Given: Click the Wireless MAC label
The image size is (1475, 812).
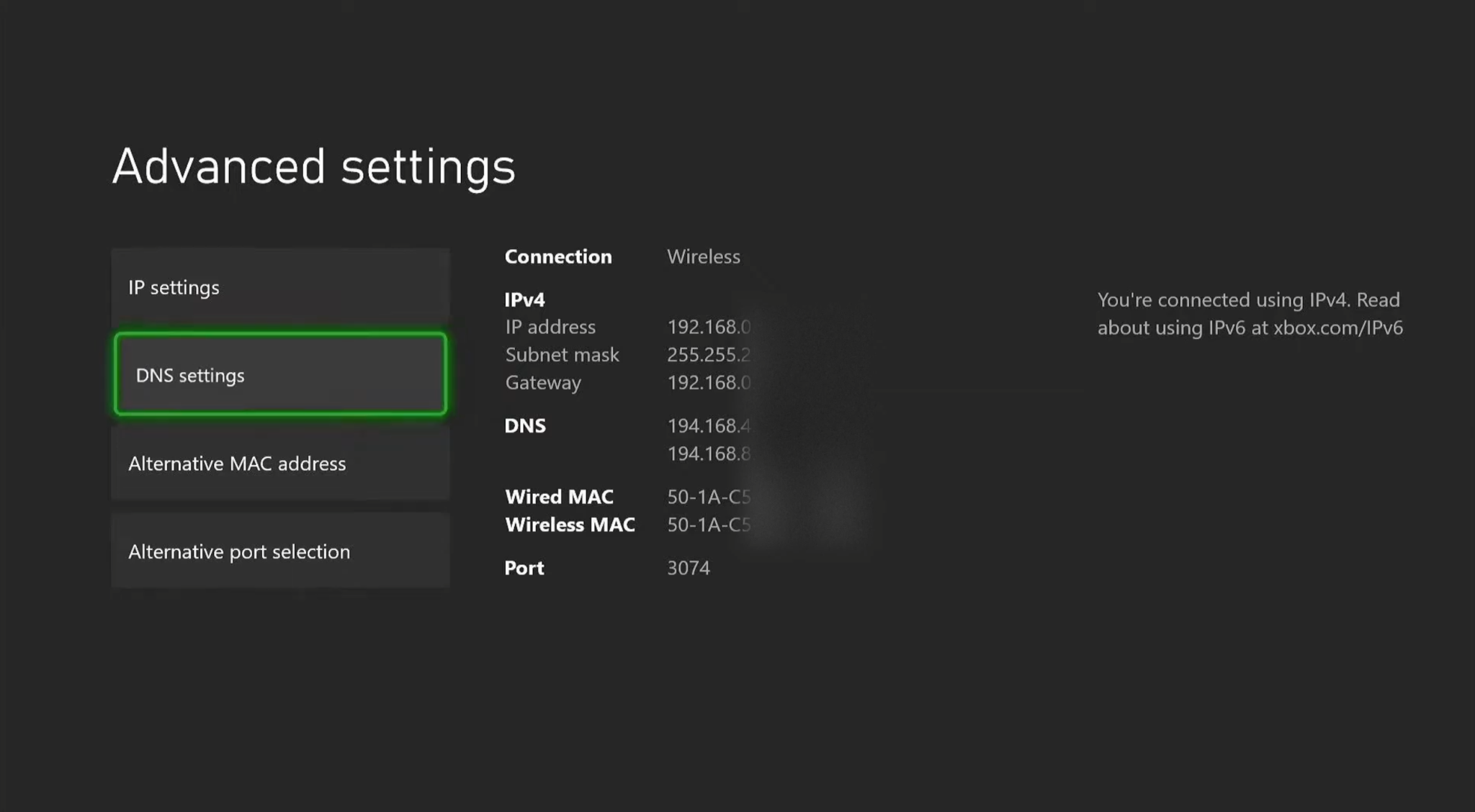Looking at the screenshot, I should (570, 525).
